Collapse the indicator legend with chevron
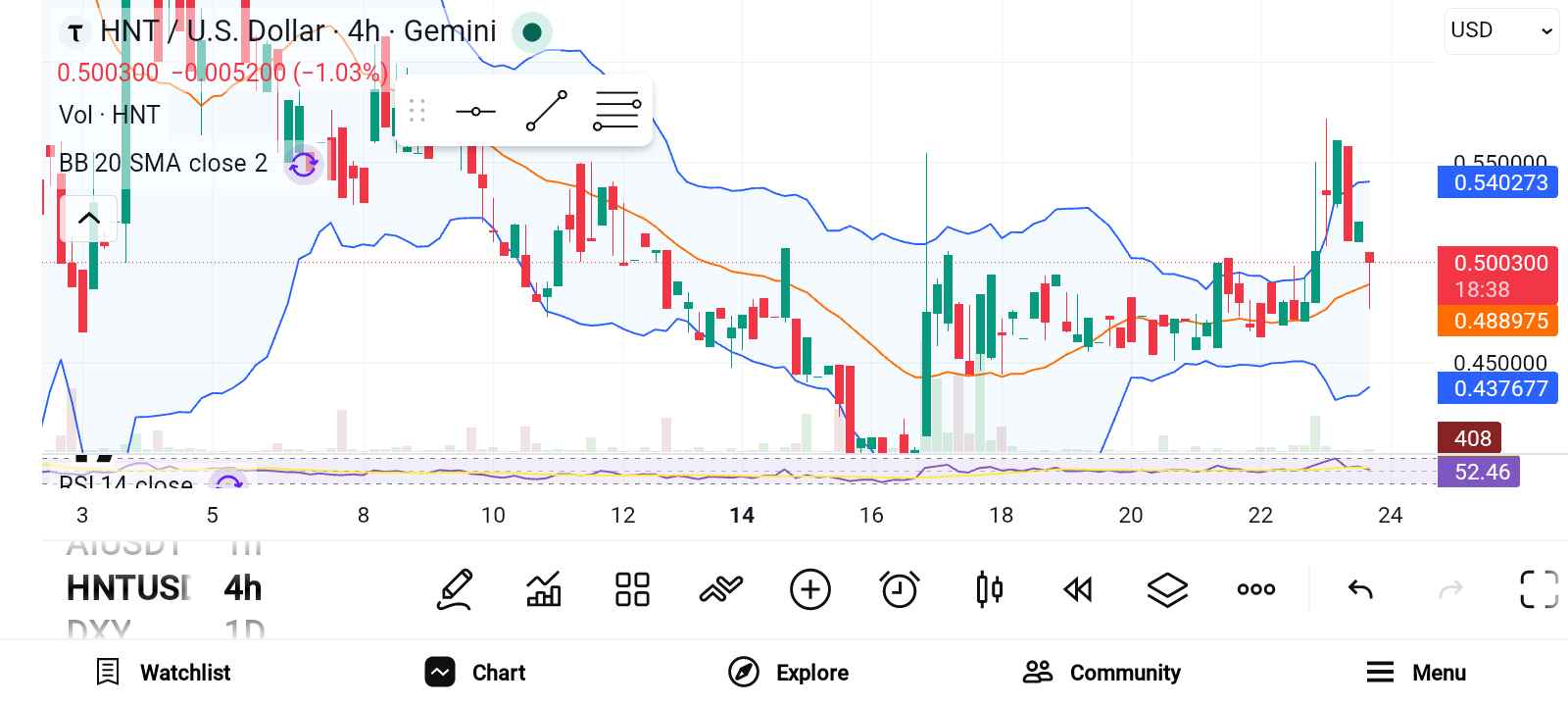1568x706 pixels. click(89, 218)
